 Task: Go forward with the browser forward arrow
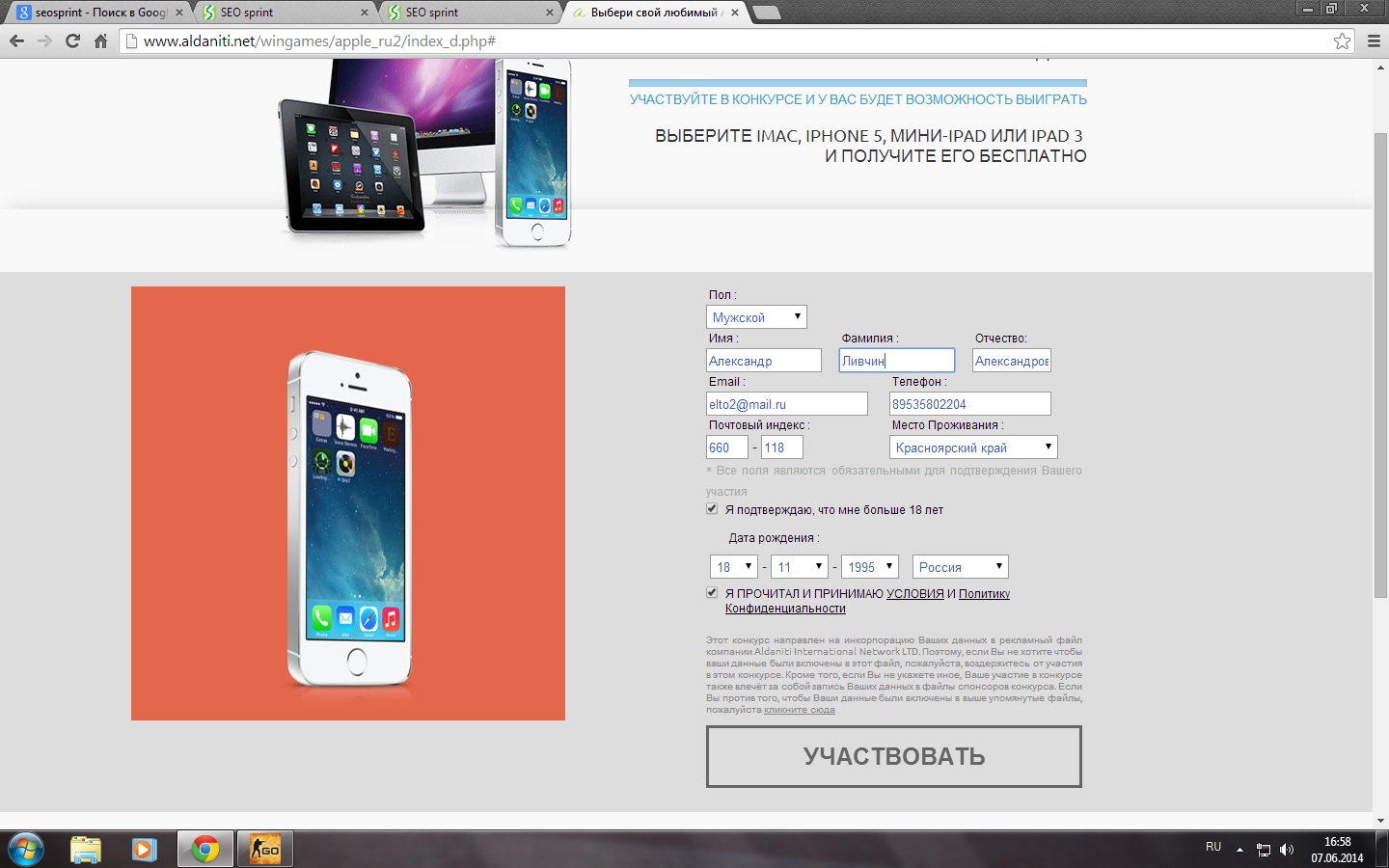point(44,41)
